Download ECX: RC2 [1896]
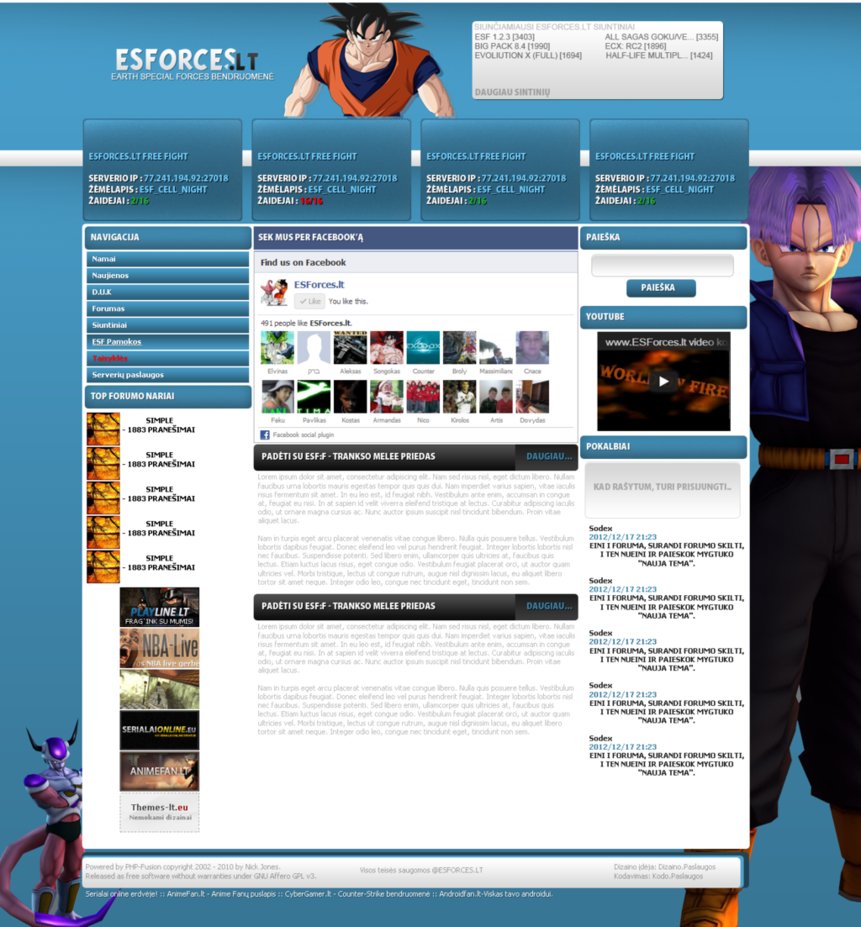This screenshot has width=861, height=927. [635, 46]
